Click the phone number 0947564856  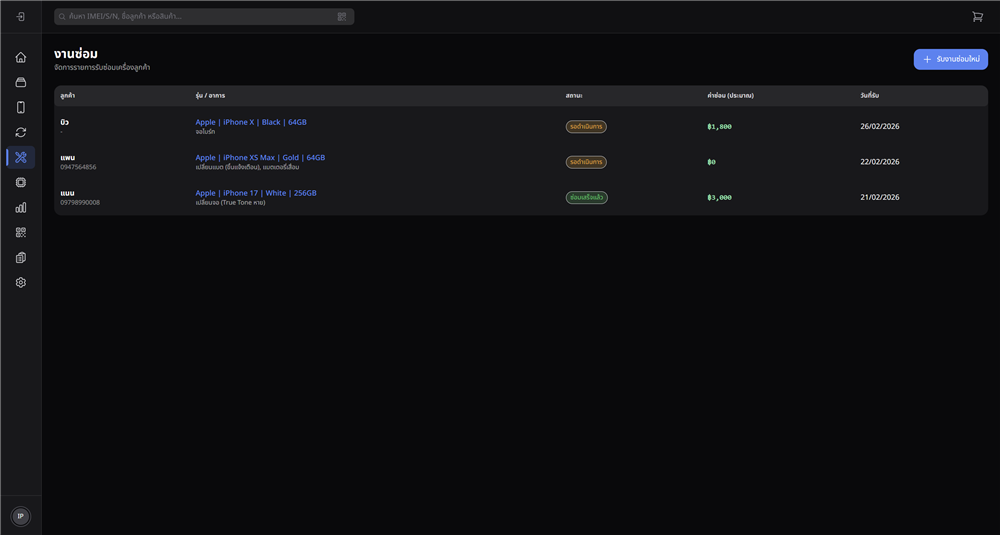click(x=78, y=167)
